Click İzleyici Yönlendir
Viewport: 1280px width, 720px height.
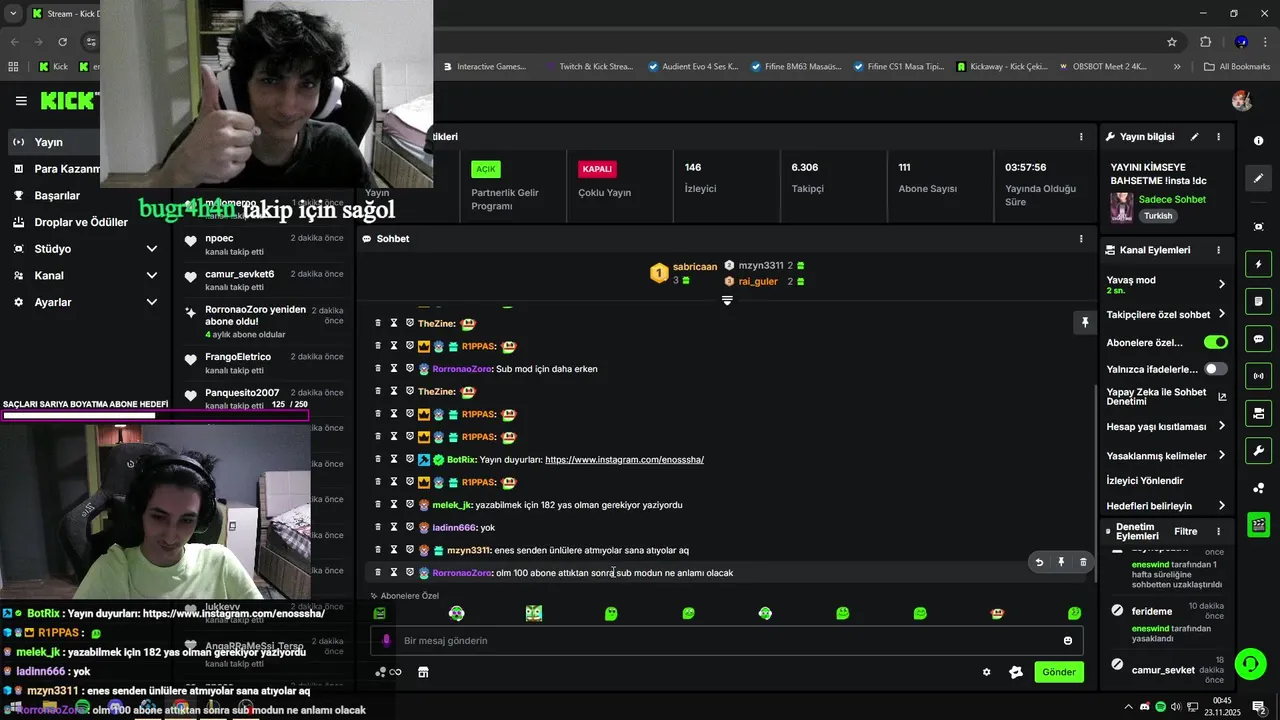coord(1144,481)
